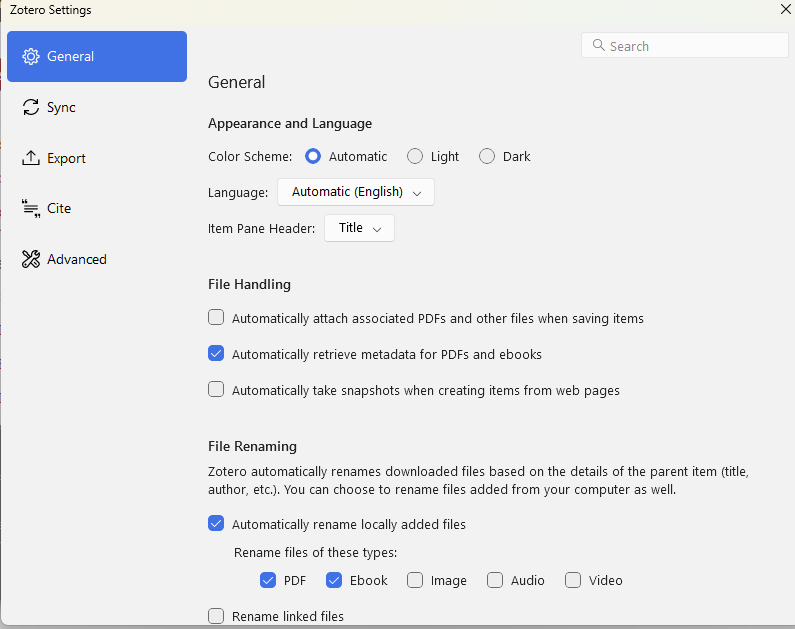Go to the Advanced pane
The image size is (795, 629).
tap(97, 259)
